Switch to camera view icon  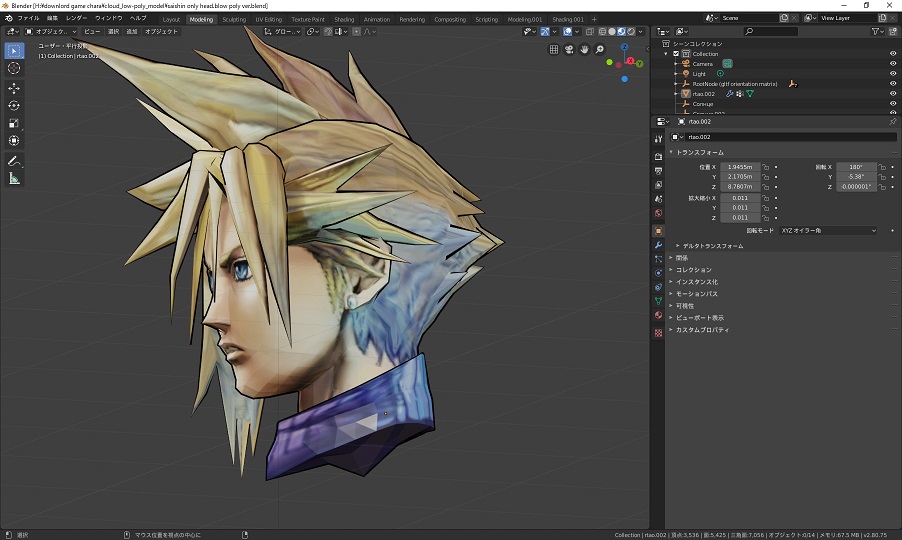click(569, 49)
